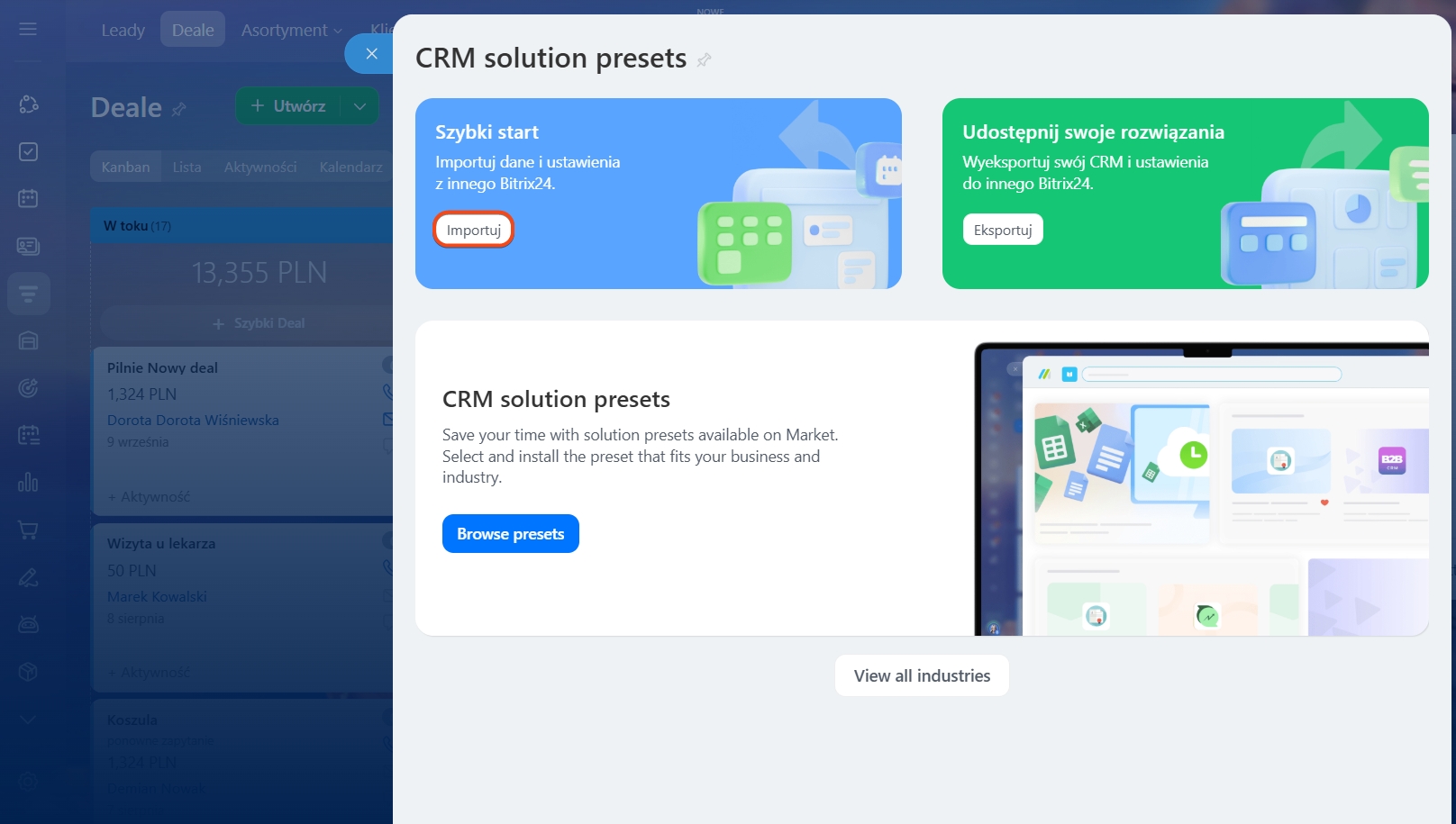
Task: Open the hamburger main menu
Action: (x=28, y=29)
